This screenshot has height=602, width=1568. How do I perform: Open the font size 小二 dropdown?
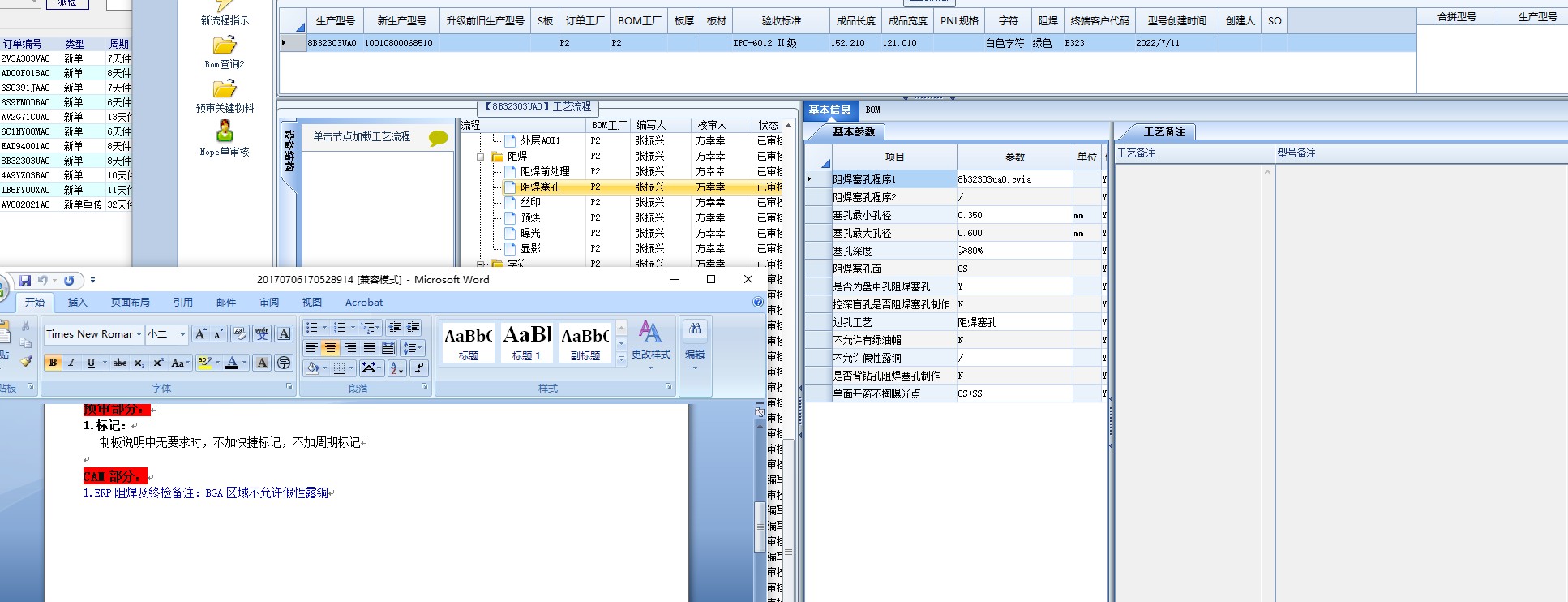[182, 334]
